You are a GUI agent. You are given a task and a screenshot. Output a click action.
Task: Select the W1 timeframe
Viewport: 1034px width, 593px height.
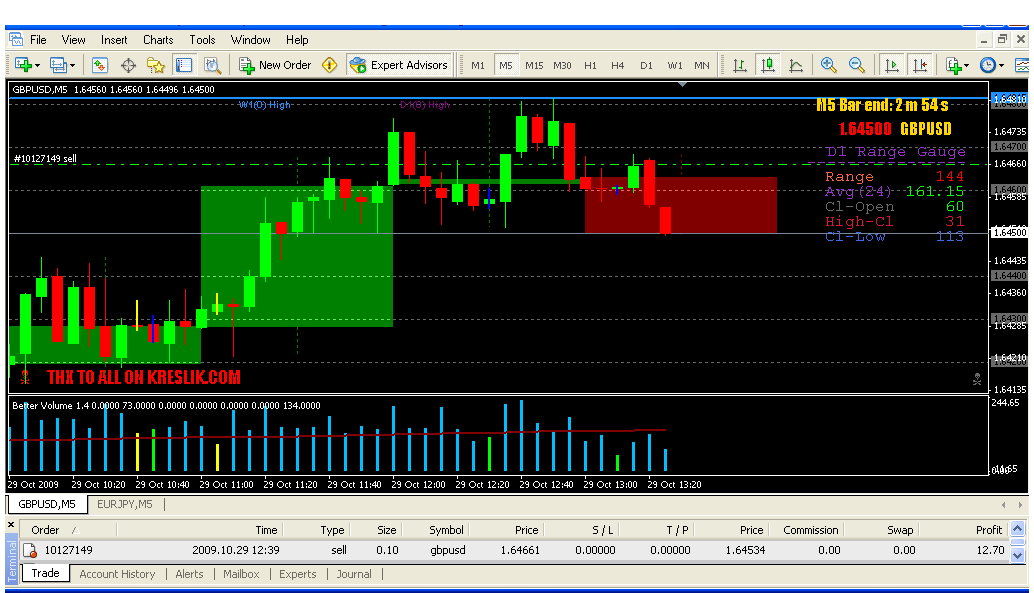[675, 65]
